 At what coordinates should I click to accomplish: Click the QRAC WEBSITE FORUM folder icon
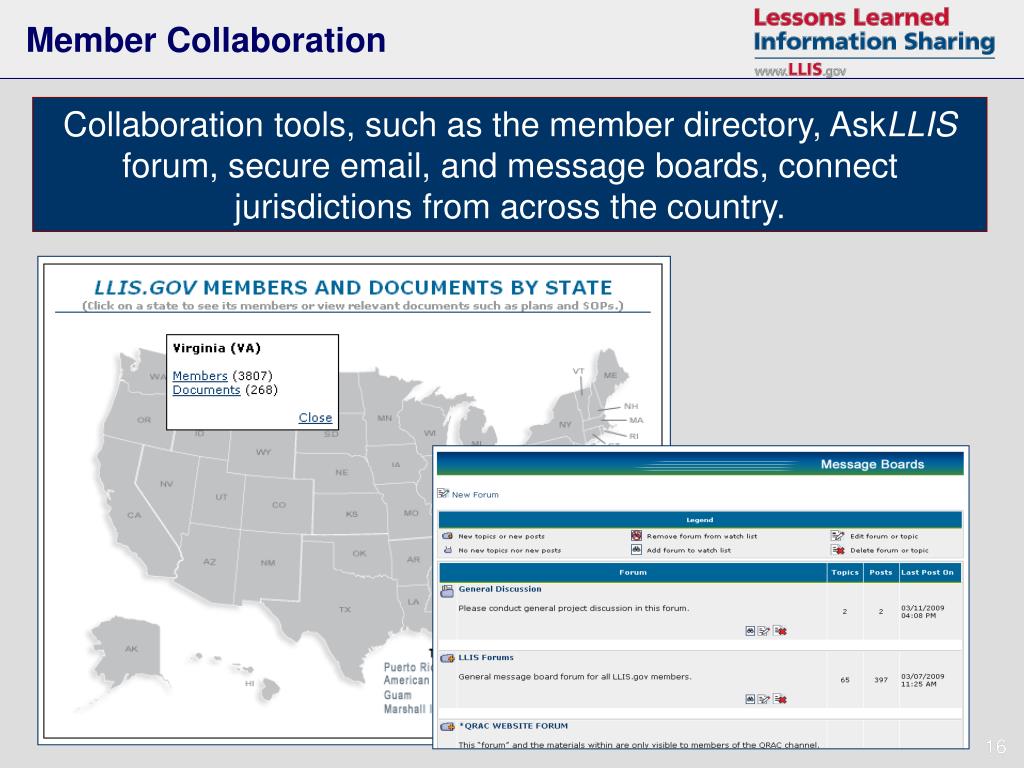point(447,726)
